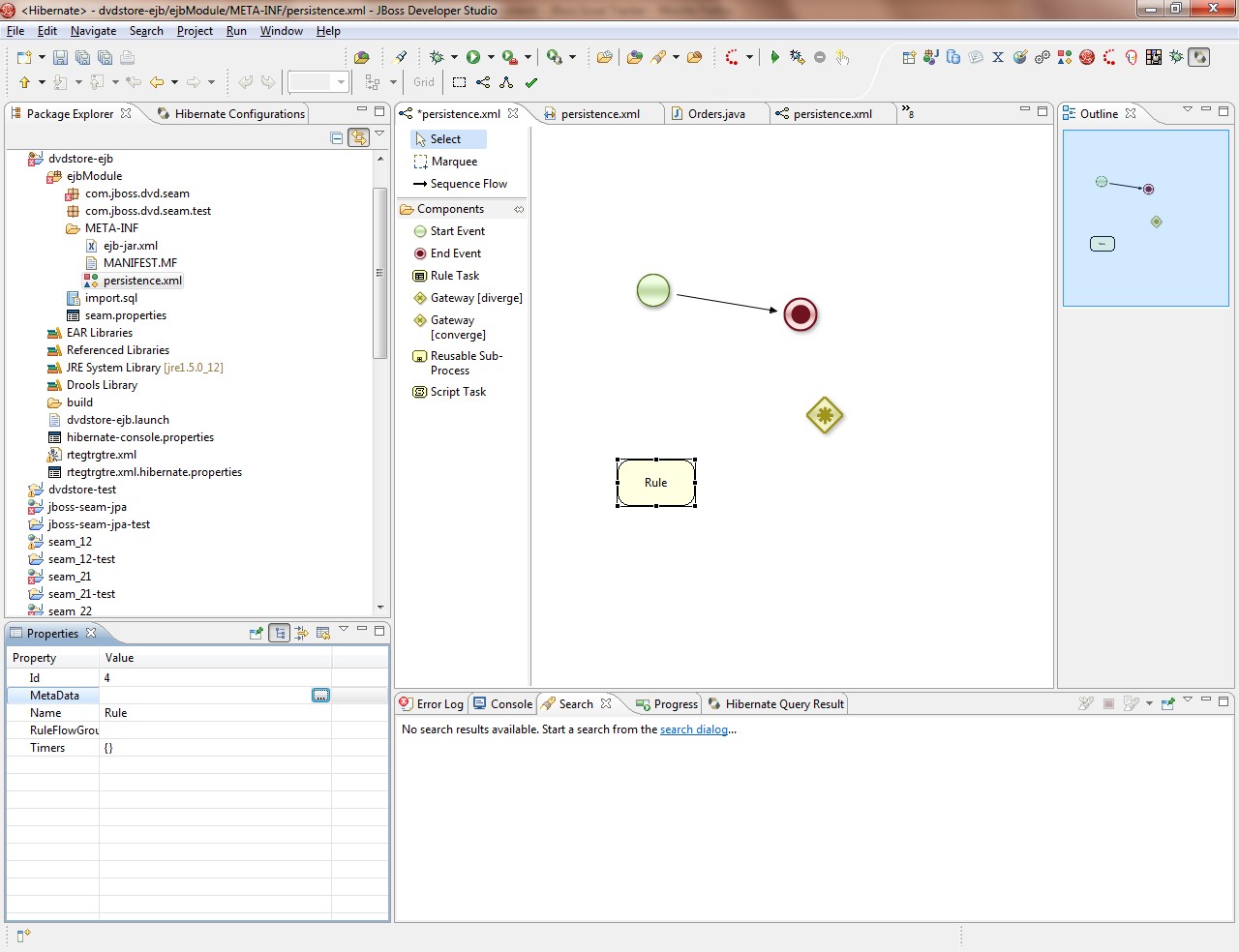Select the Start Event palette tool
The image size is (1239, 952).
457,231
